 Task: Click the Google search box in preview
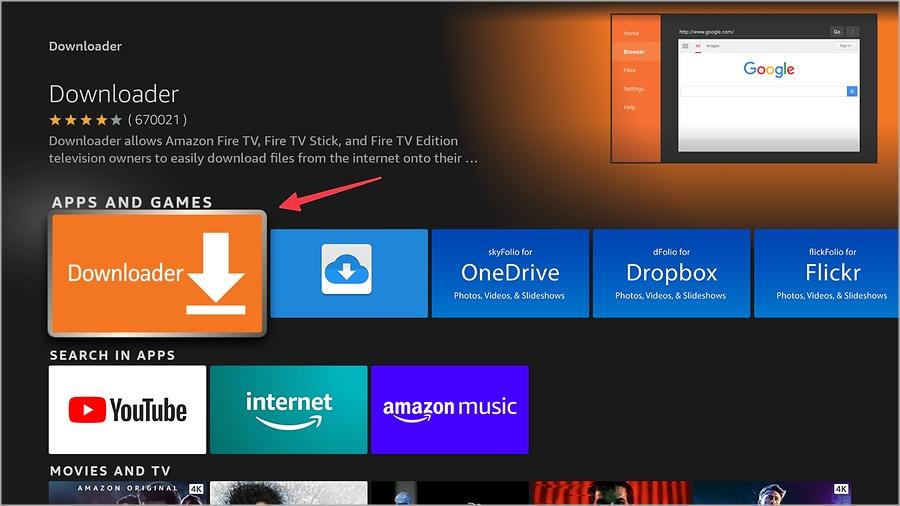[x=763, y=91]
